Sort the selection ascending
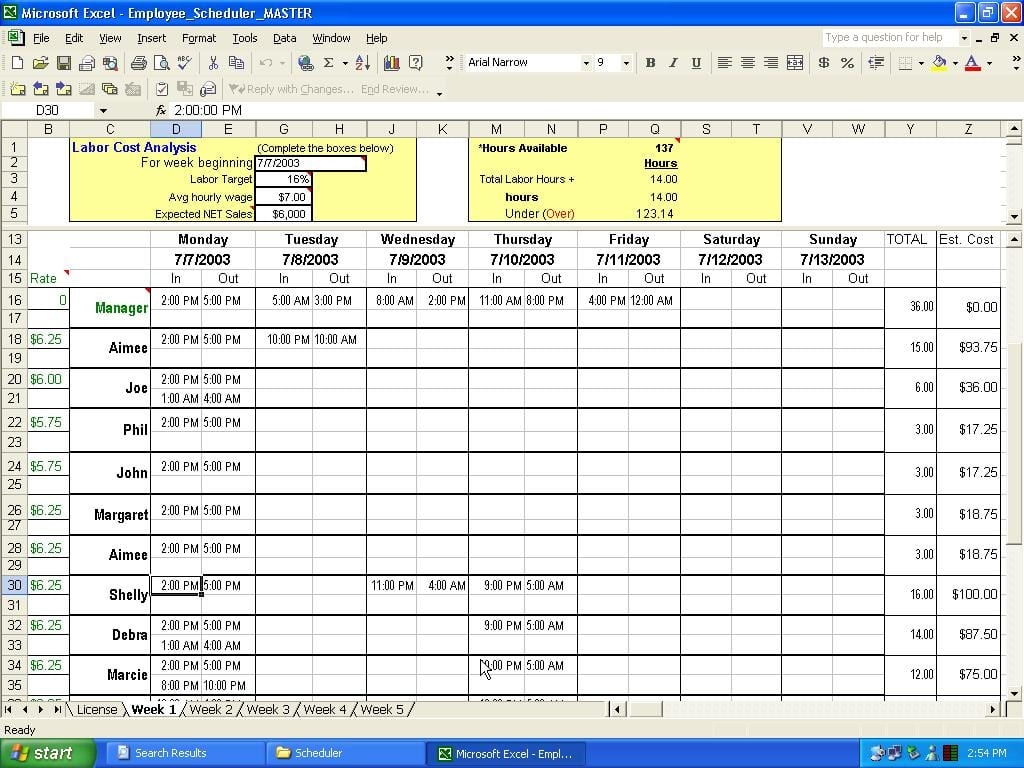1024x768 pixels. 364,62
